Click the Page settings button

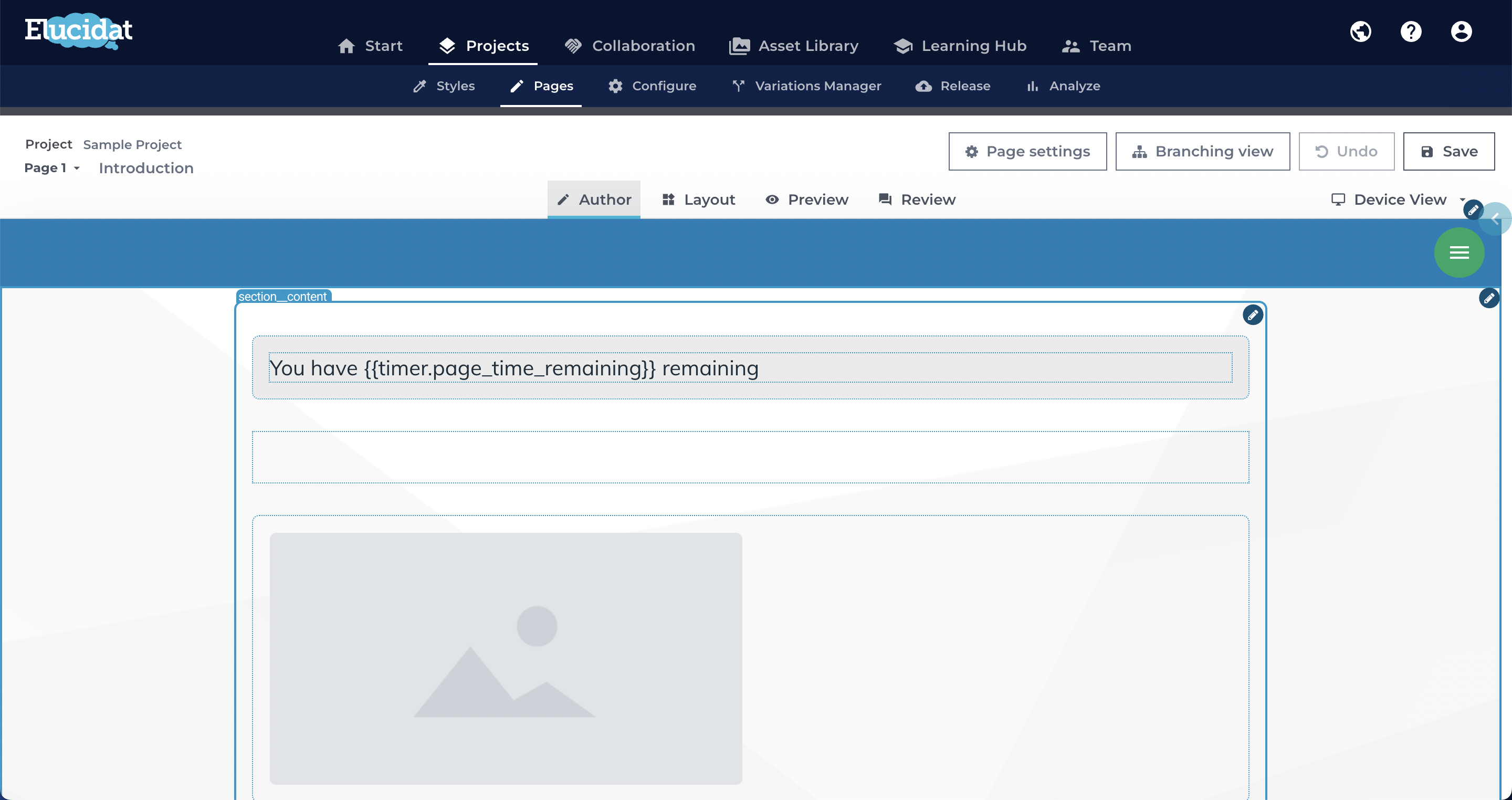tap(1027, 151)
